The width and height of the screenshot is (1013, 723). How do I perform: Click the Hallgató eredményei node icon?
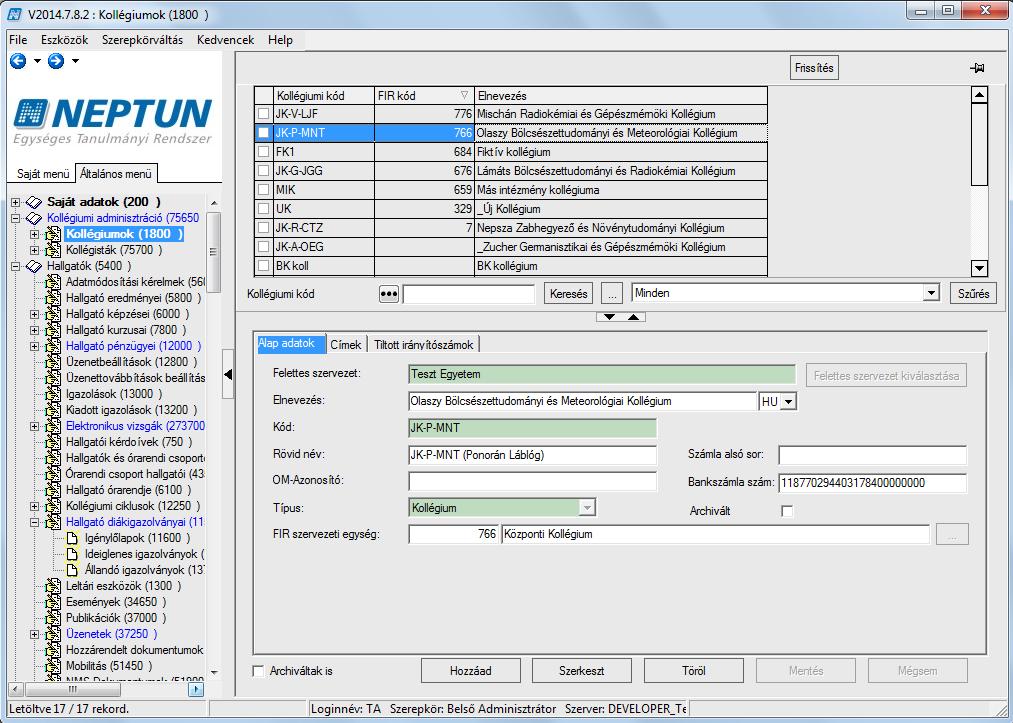tap(53, 298)
